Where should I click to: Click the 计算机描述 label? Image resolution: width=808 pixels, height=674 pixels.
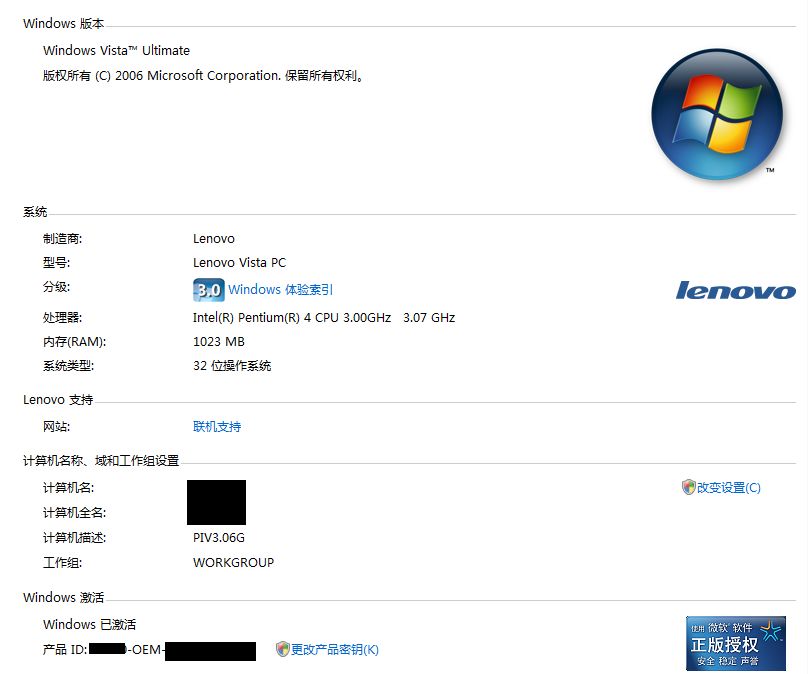(x=75, y=538)
